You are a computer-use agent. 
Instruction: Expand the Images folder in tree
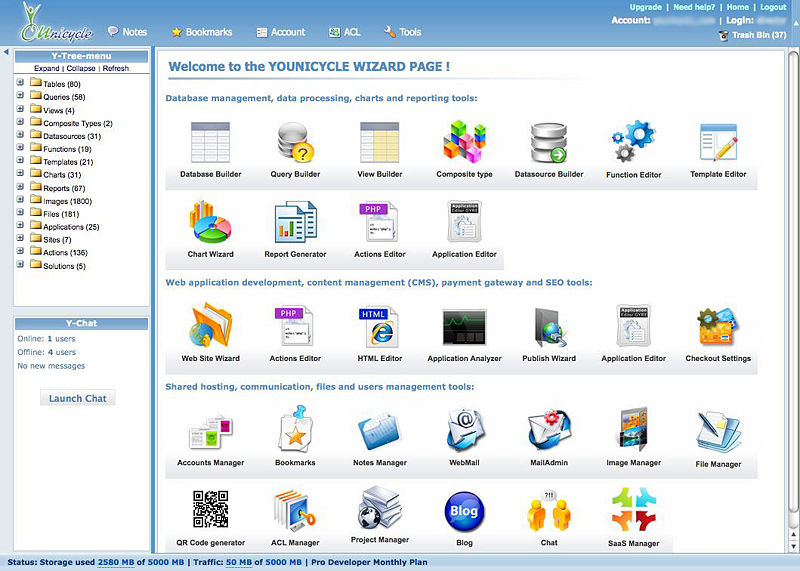[20, 201]
